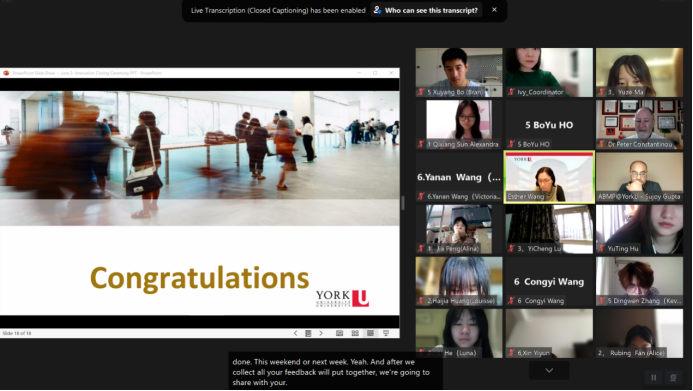693x391 pixels.
Task: Click 'Slide 18 of 18' status bar text
Action: pyautogui.click(x=17, y=333)
